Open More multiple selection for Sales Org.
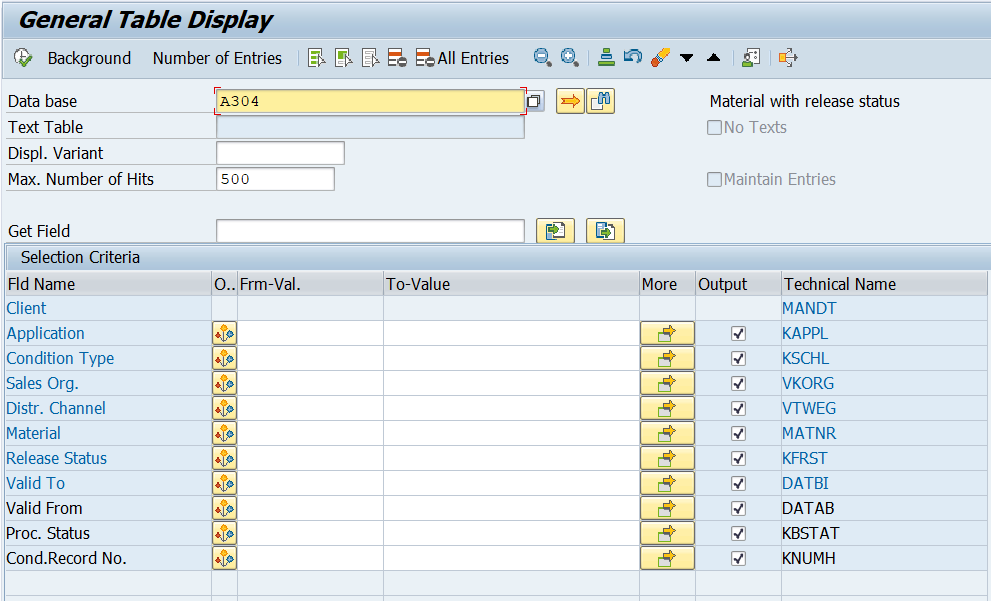Image resolution: width=991 pixels, height=601 pixels. [x=667, y=384]
